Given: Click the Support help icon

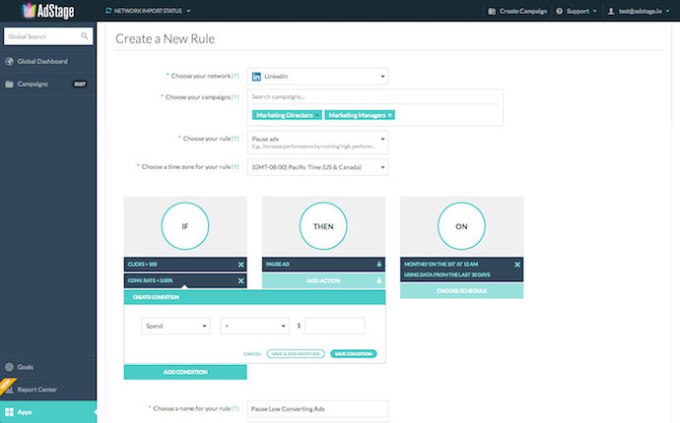Looking at the screenshot, I should coord(559,11).
